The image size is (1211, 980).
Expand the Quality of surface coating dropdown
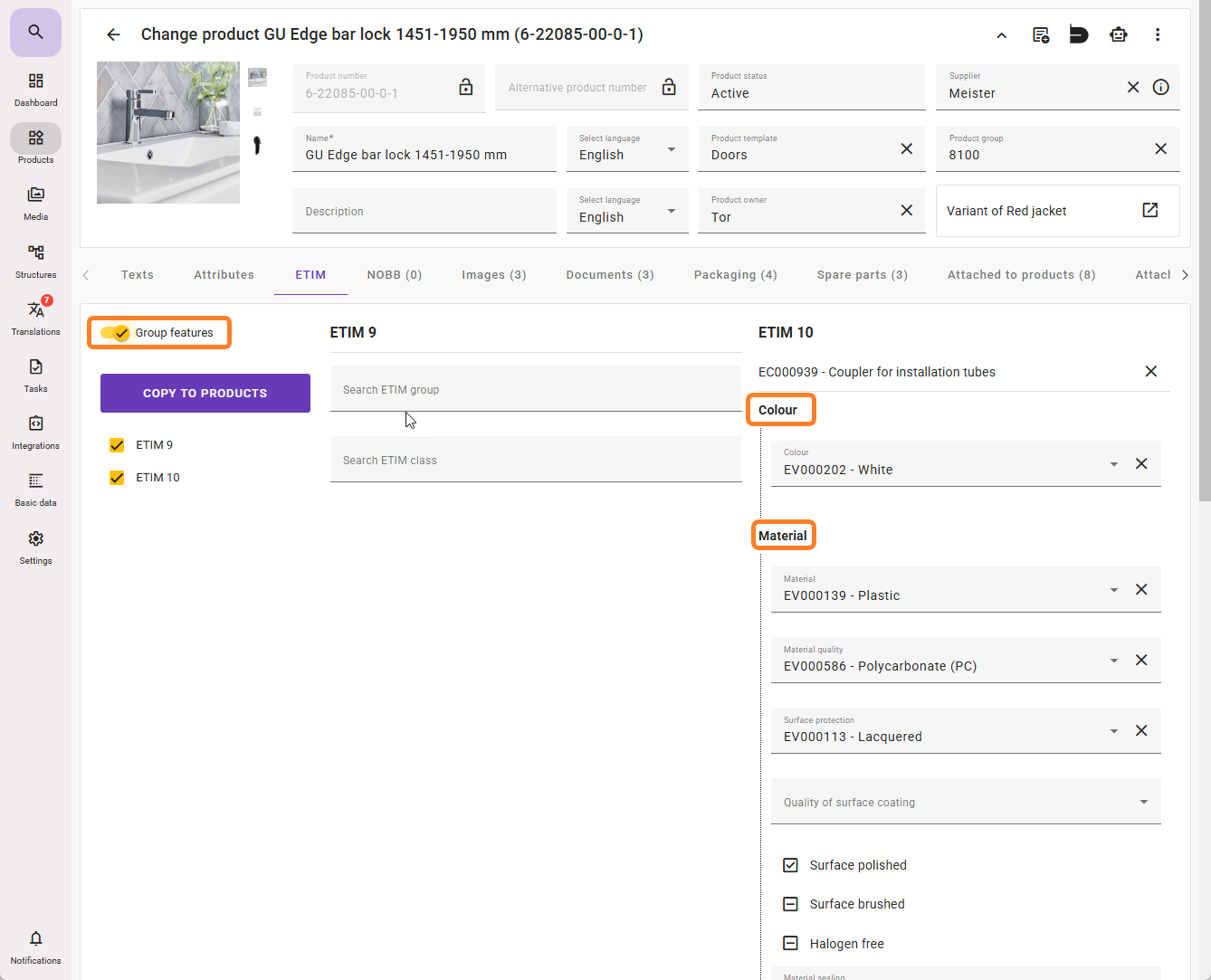1143,802
